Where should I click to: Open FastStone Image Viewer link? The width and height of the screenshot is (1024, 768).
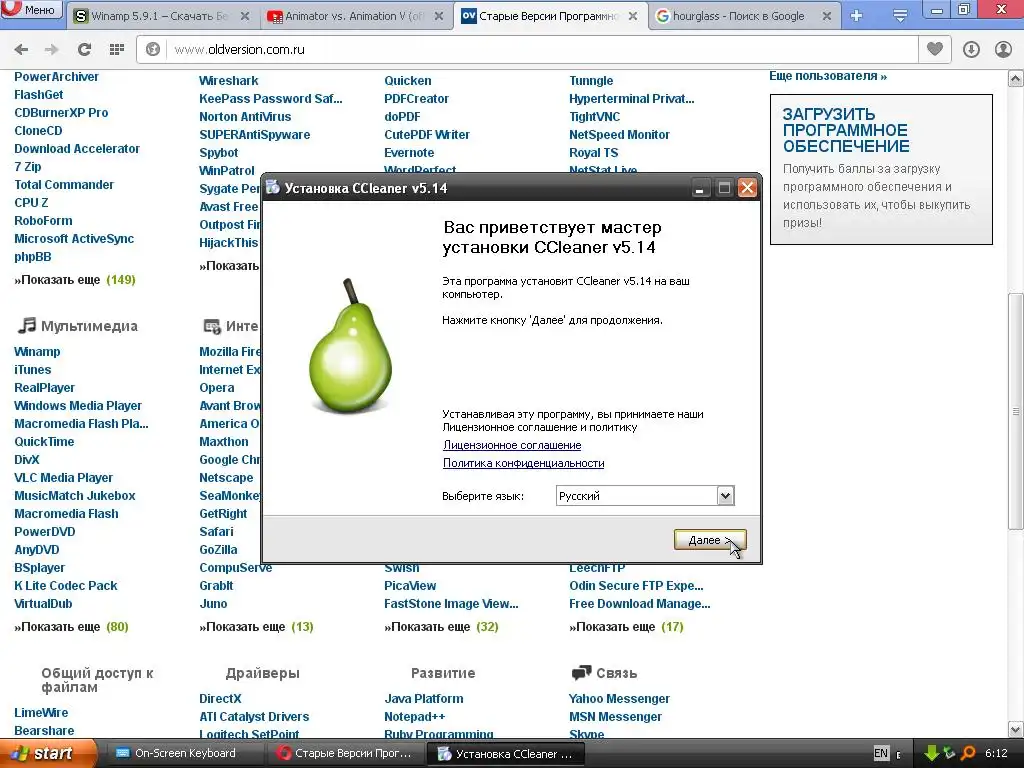coord(451,604)
